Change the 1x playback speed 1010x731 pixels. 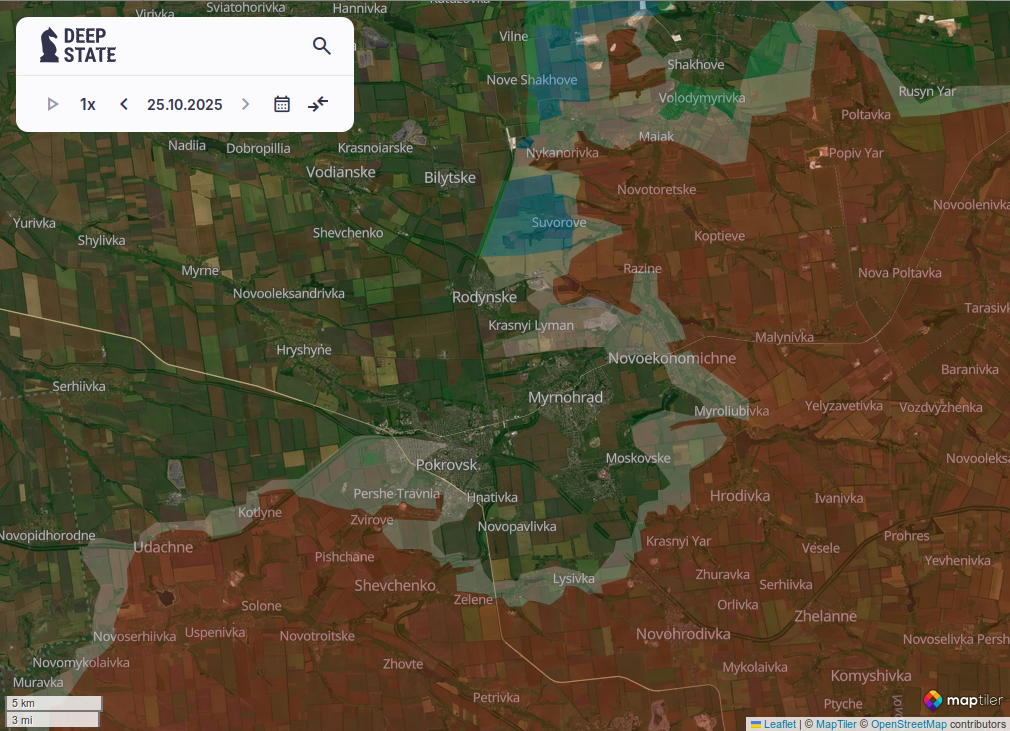(88, 104)
